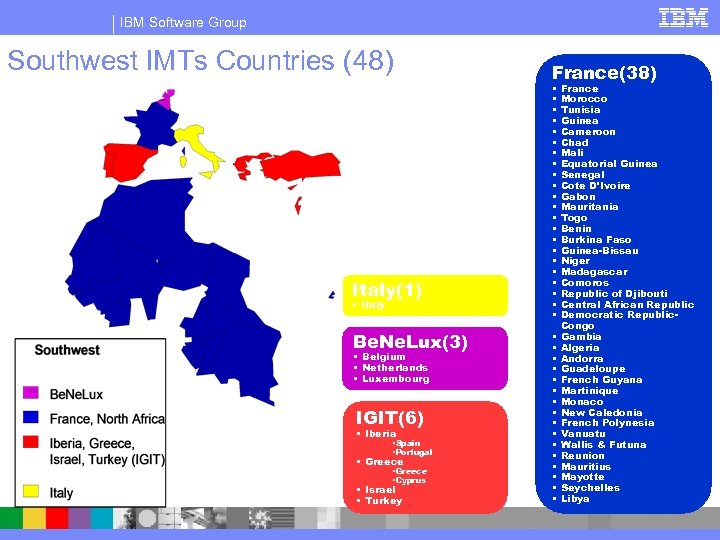Click the 'IGIT(6)' box heading

pos(389,417)
